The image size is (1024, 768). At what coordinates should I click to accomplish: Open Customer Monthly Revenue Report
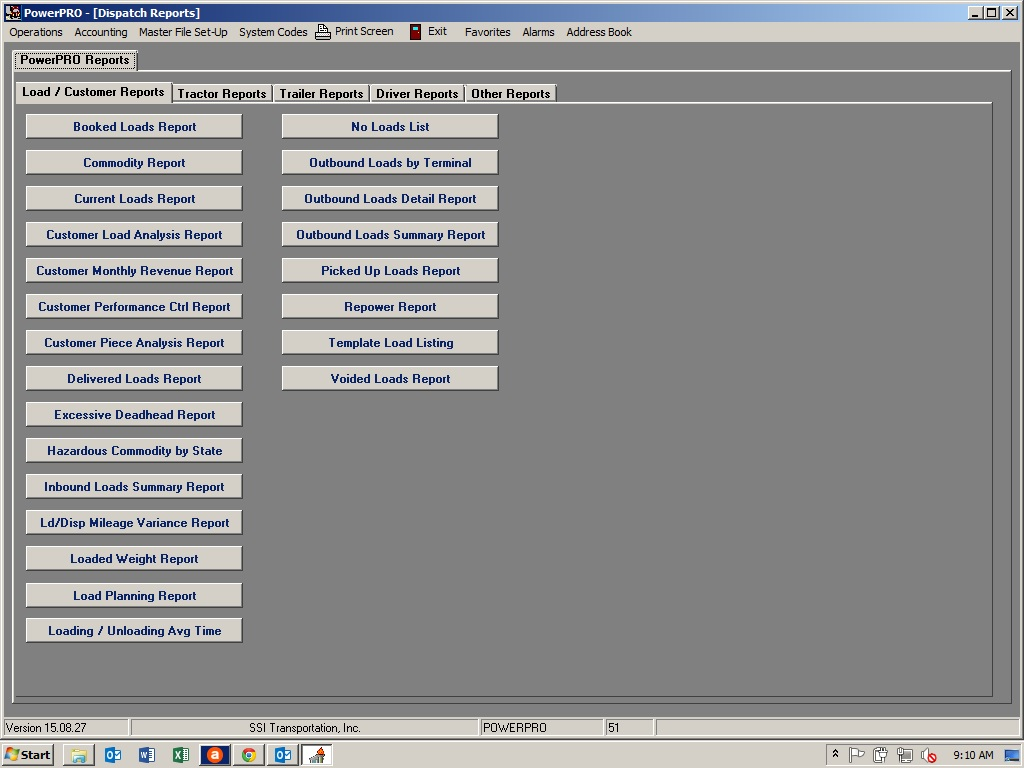click(135, 270)
